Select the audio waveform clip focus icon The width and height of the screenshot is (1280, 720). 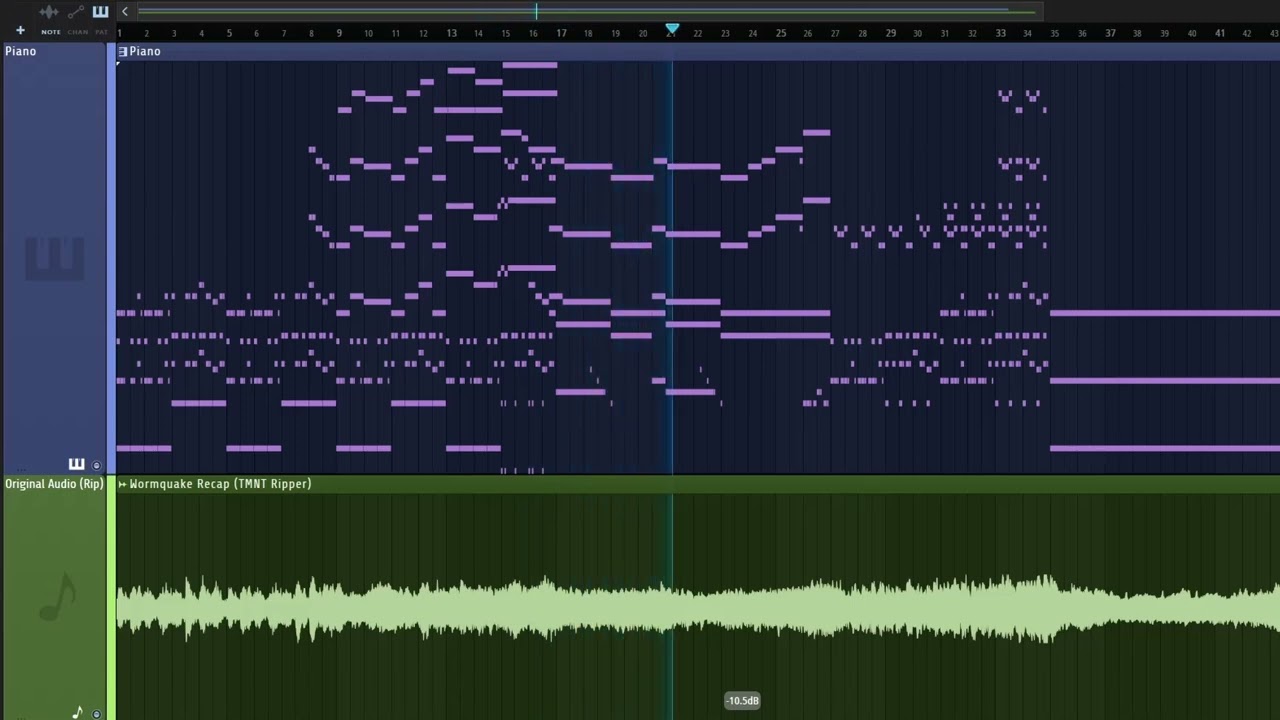point(48,12)
